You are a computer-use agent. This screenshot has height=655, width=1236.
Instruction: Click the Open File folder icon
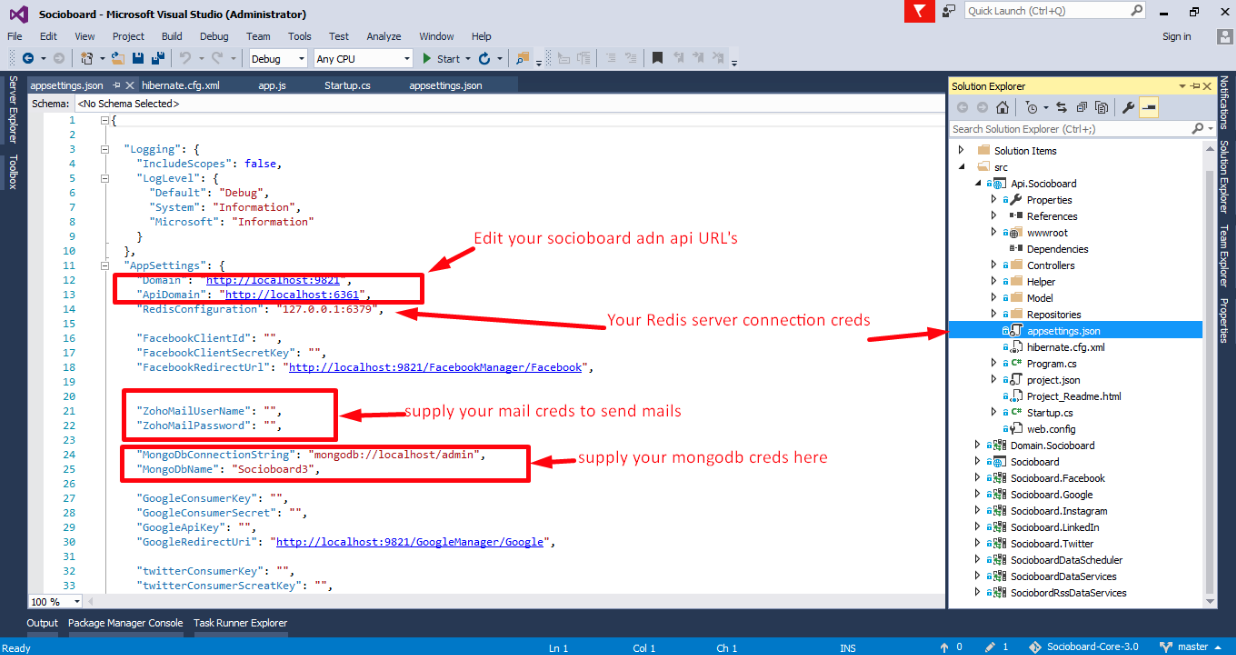118,58
